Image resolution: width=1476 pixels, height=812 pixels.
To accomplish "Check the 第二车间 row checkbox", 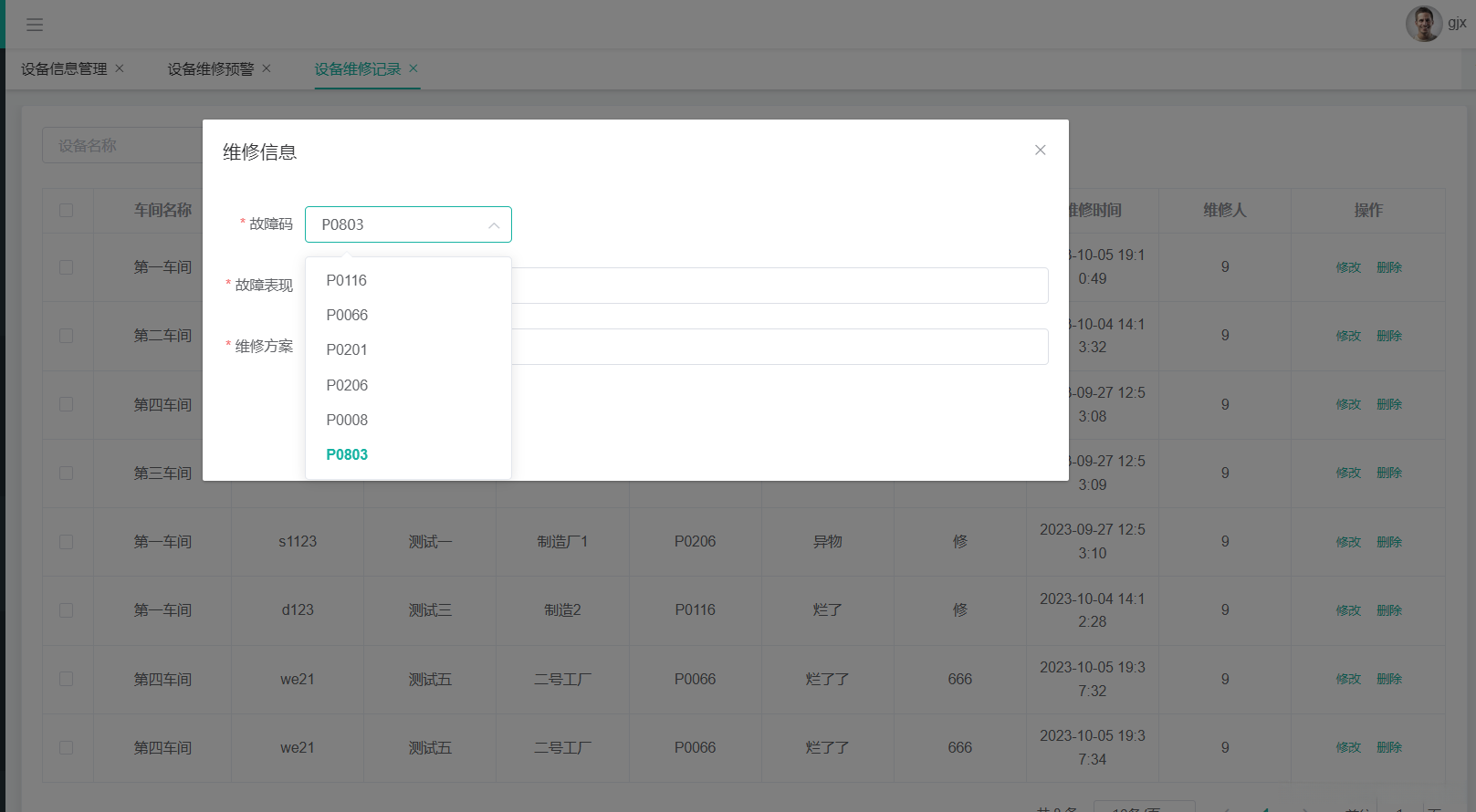I will [x=67, y=336].
